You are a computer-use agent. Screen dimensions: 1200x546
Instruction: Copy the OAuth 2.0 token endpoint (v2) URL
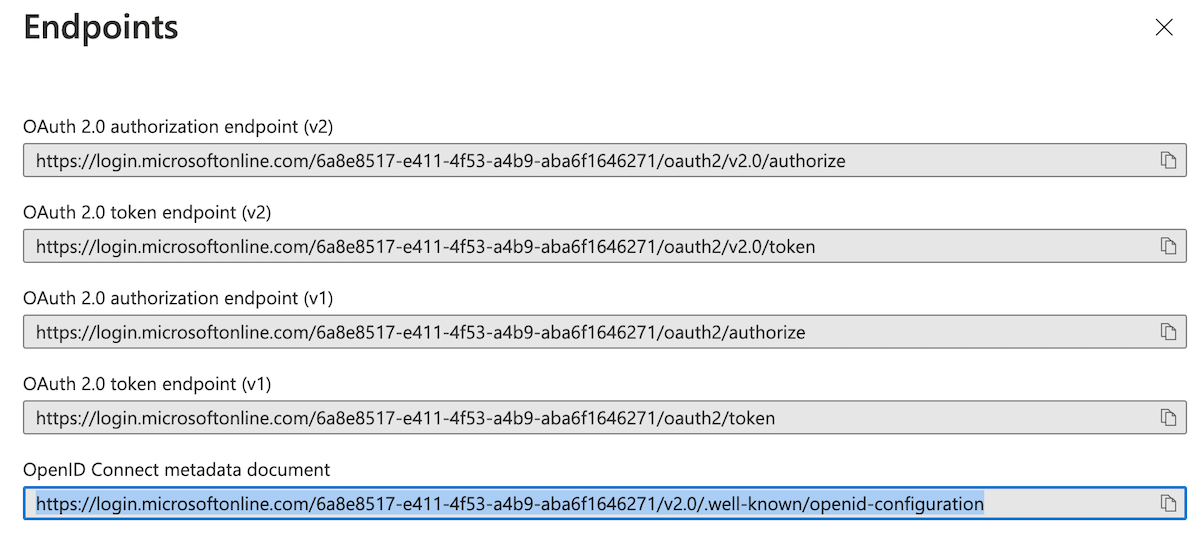[x=1167, y=246]
